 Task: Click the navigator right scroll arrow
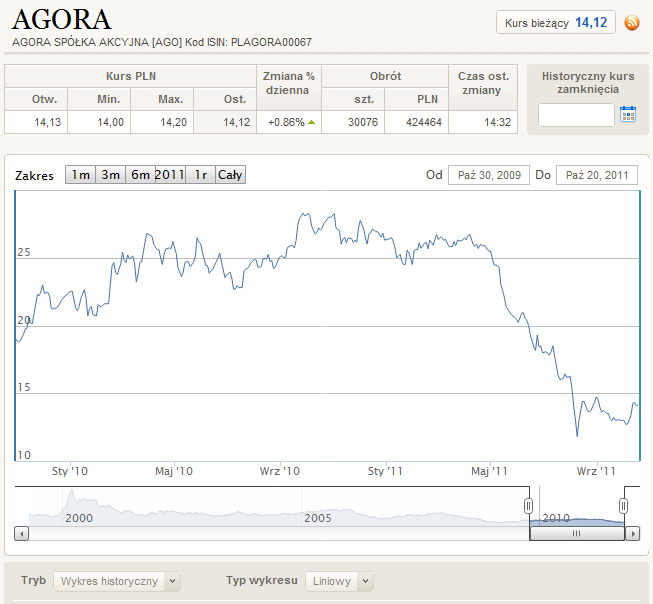tap(633, 534)
